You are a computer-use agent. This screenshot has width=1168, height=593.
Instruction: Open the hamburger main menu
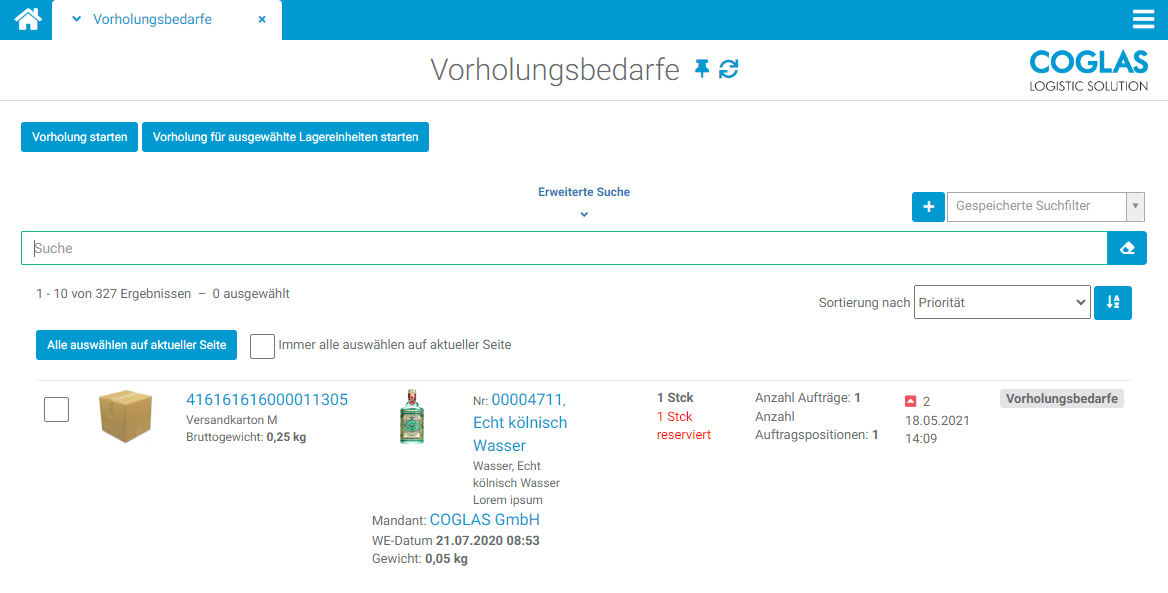click(1143, 19)
